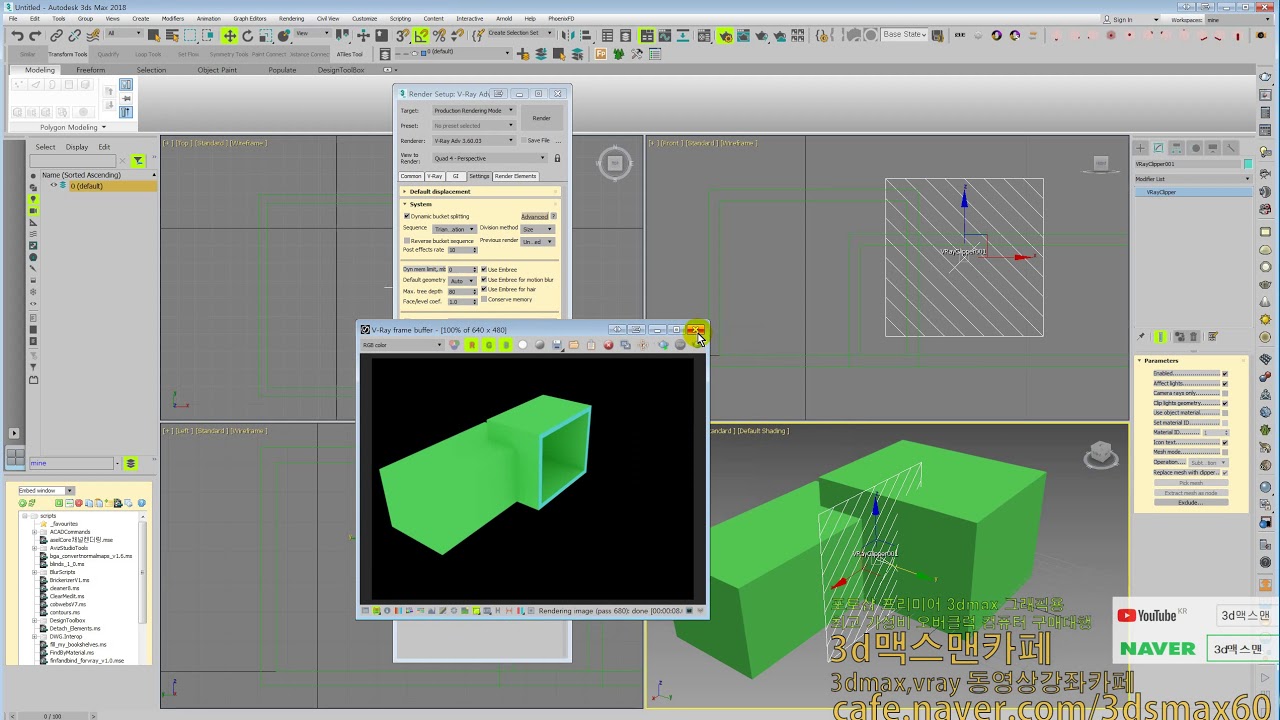Viewport: 1280px width, 720px height.
Task: Open the Modifiers menu
Action: coord(173,18)
